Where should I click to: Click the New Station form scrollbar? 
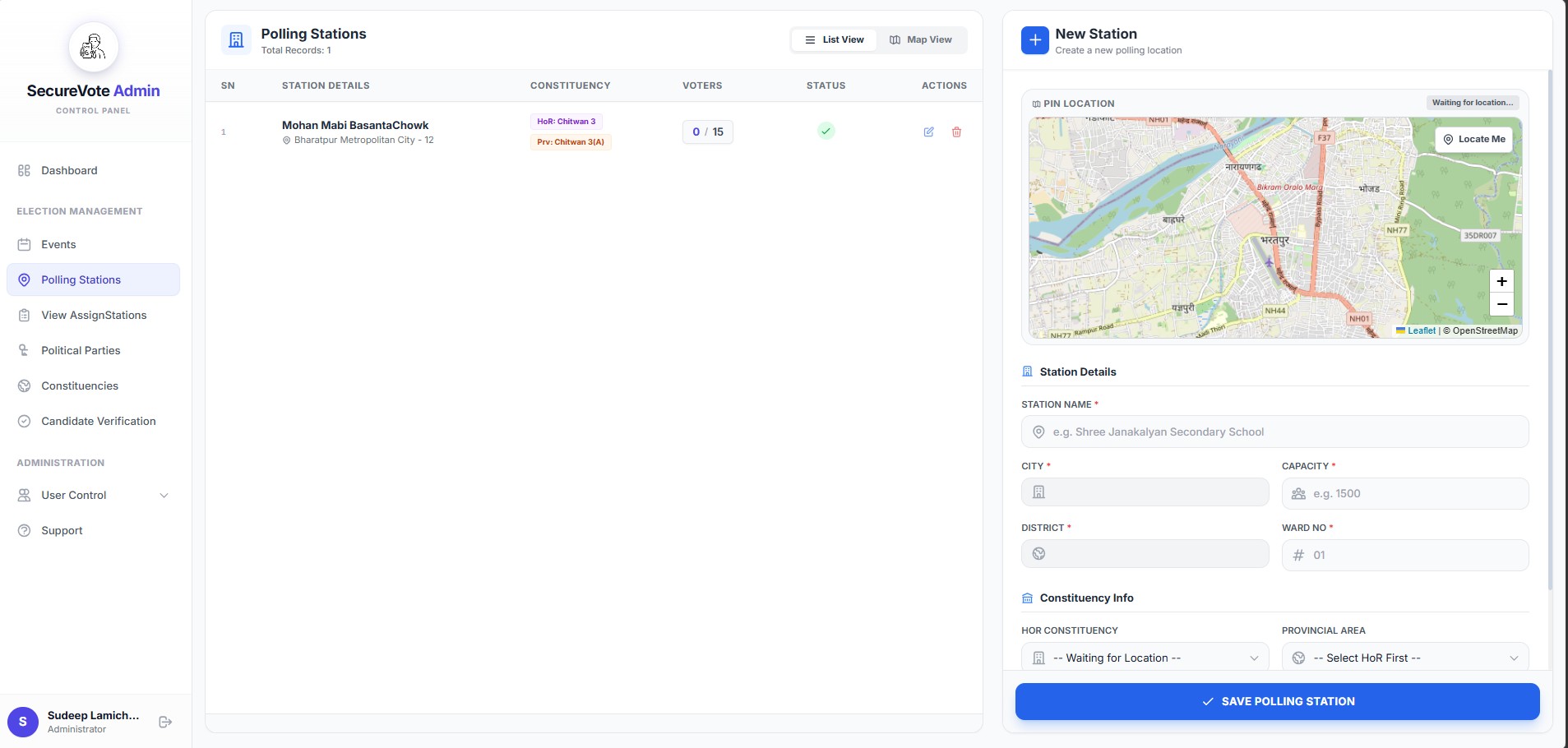[1550, 329]
